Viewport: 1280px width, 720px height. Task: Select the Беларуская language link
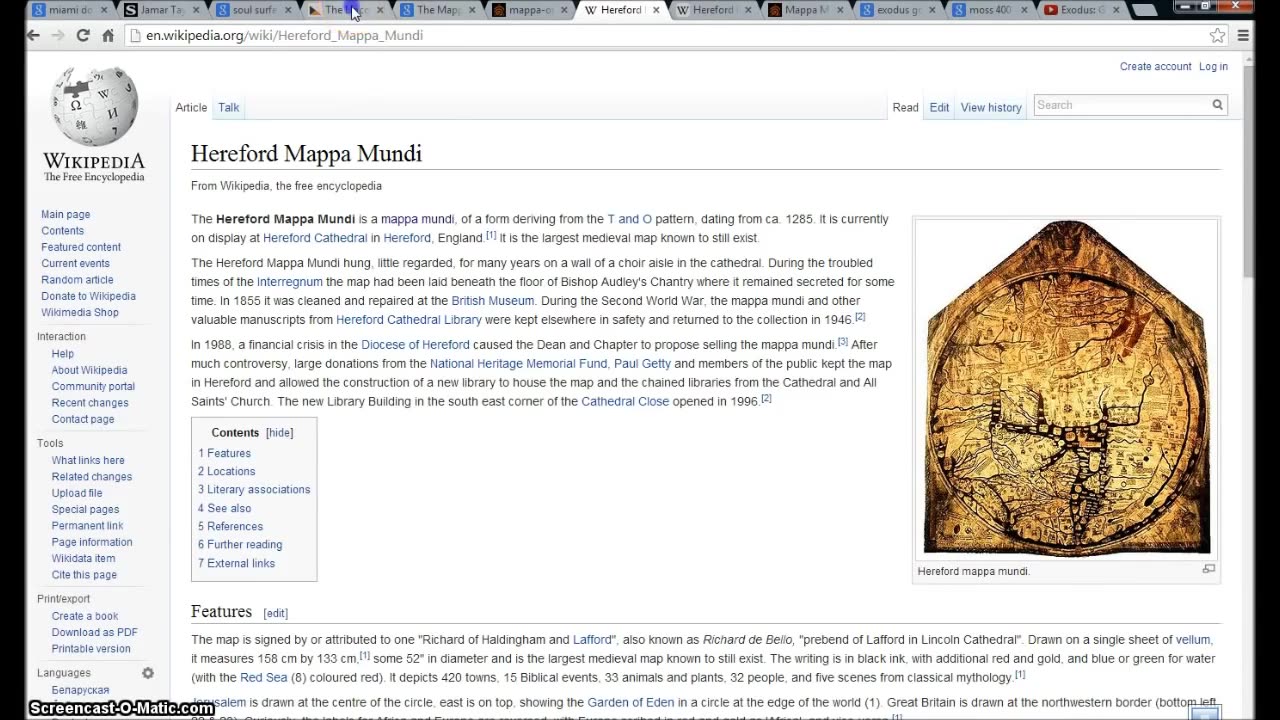point(80,690)
